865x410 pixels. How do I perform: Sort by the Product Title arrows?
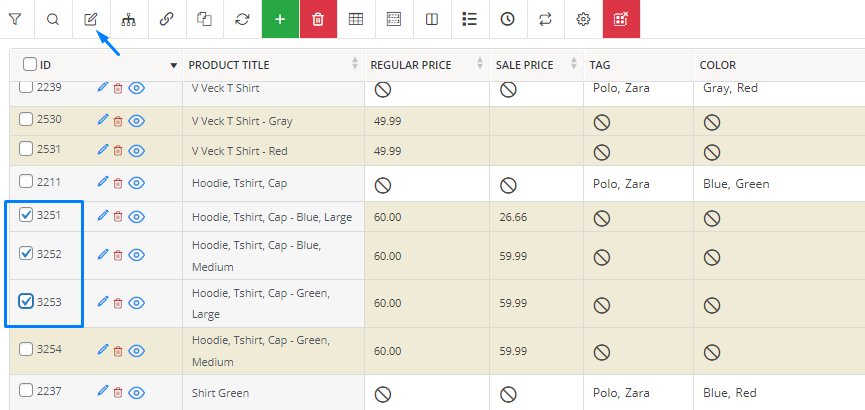(355, 64)
